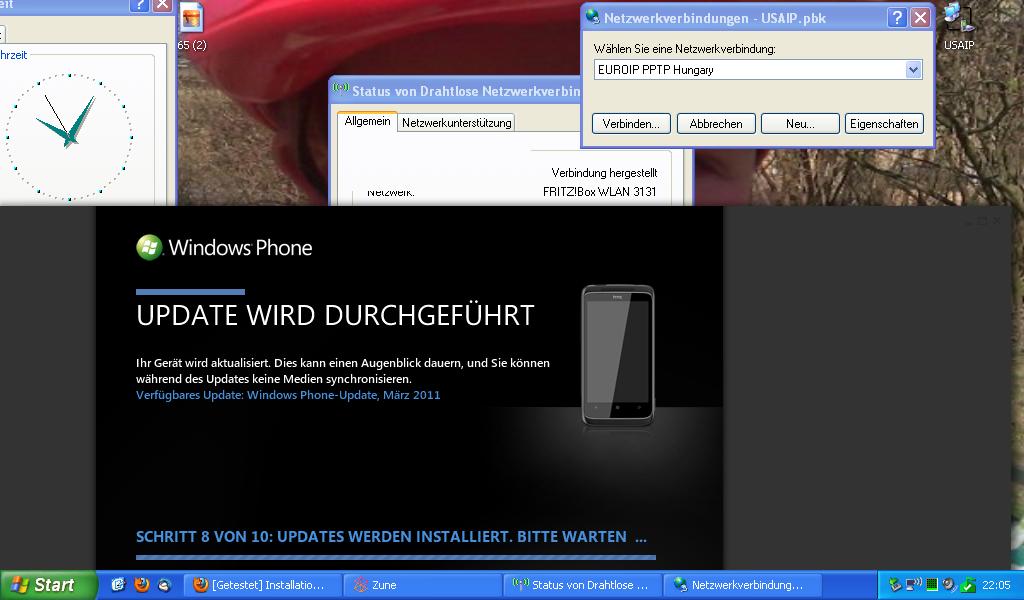The height and width of the screenshot is (600, 1024).
Task: Switch to Netzwerkverbindung... taskbar button
Action: point(741,585)
